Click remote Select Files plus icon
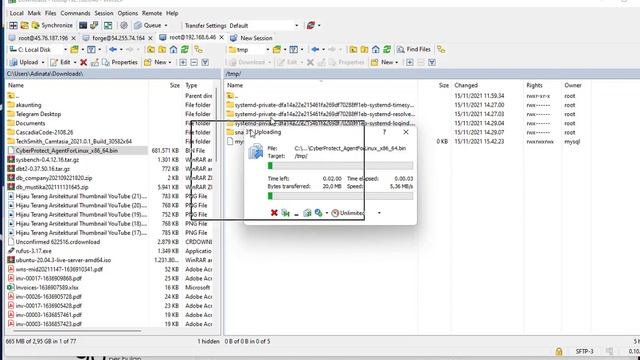 point(409,62)
